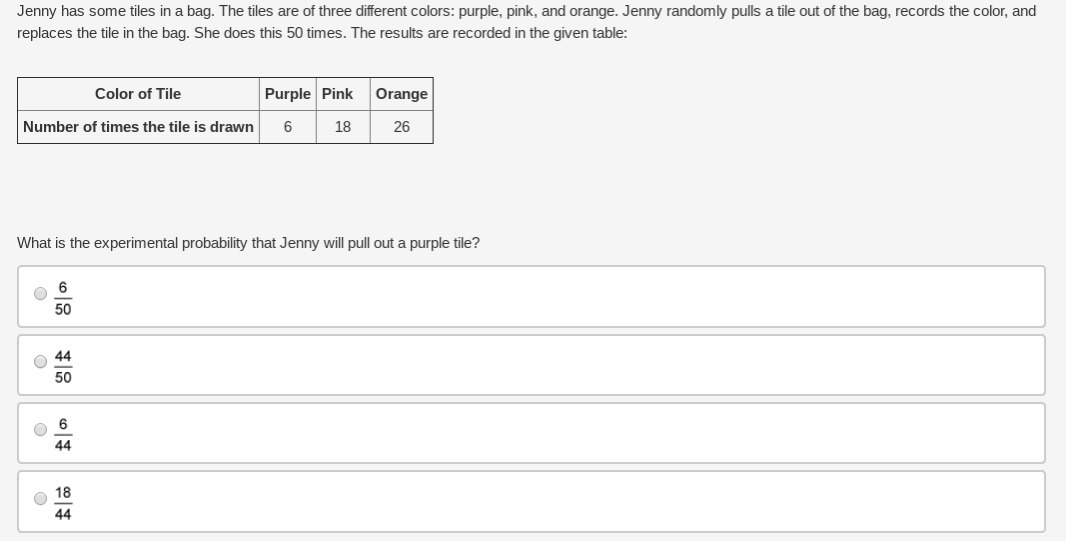
Task: Click the table cell showing 6
Action: [x=288, y=127]
